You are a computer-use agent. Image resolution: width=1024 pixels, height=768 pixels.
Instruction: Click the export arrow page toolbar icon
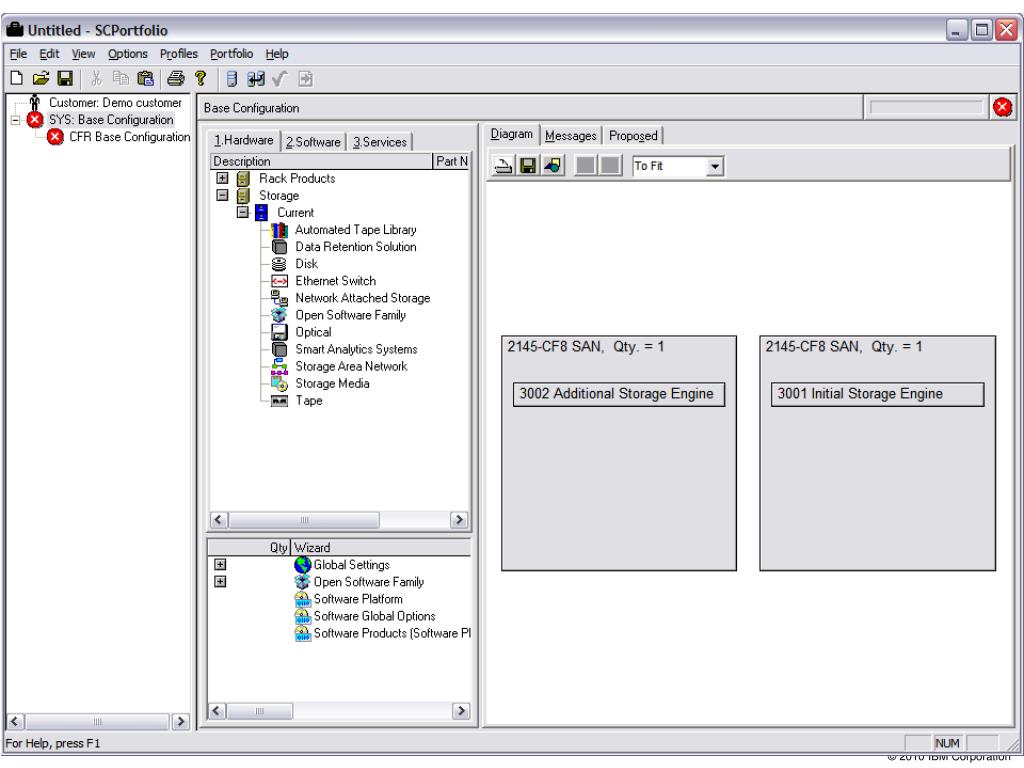(305, 79)
